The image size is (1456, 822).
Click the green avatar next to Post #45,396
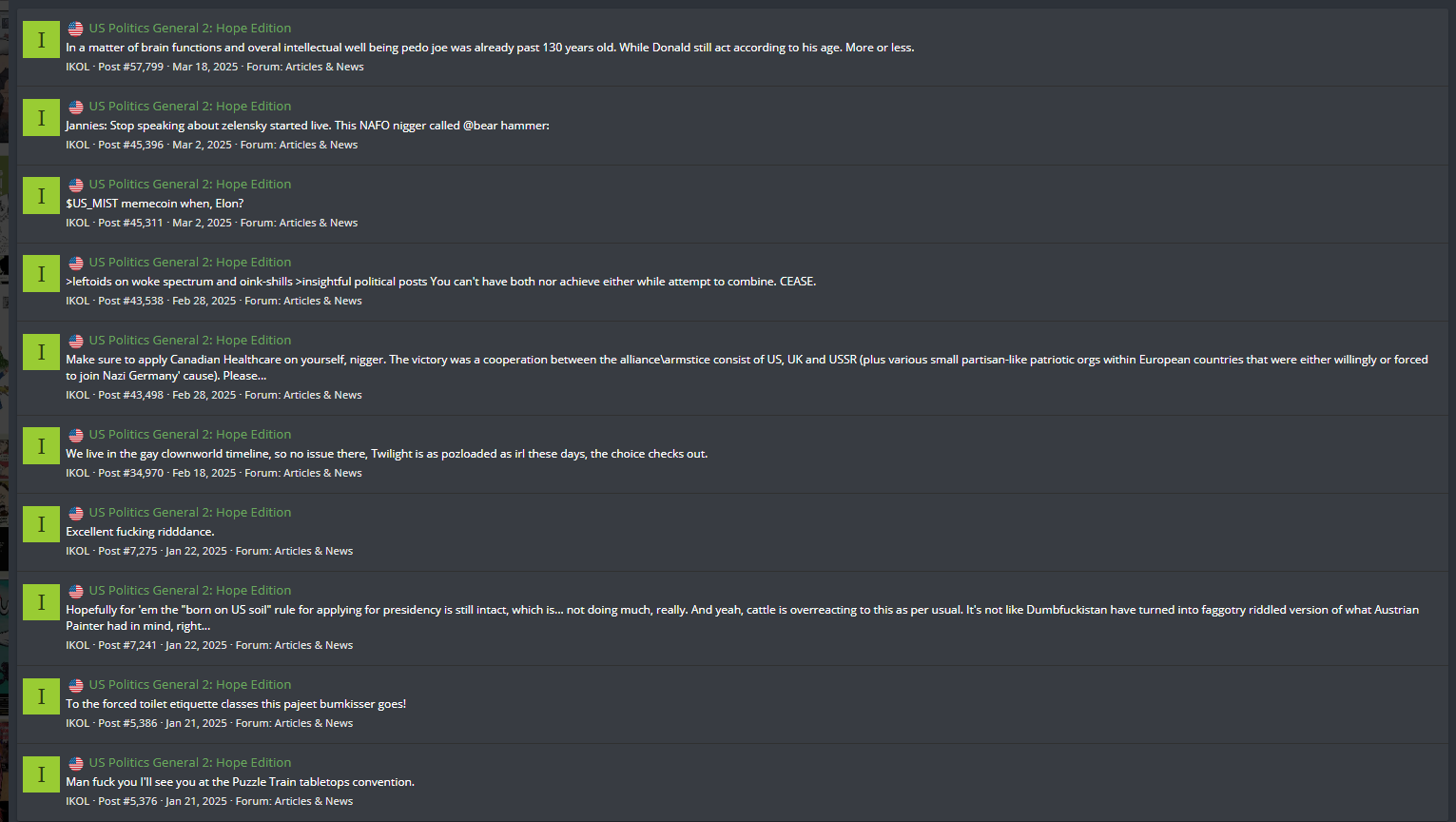(x=41, y=118)
